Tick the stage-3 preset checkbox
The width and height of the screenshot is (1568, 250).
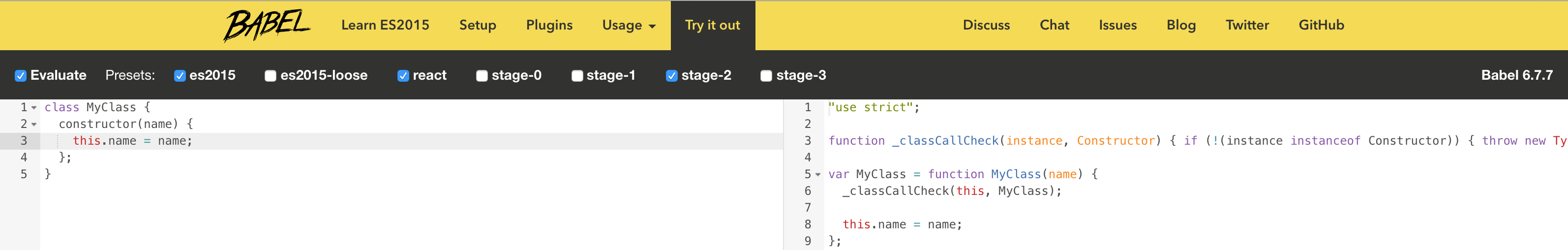[x=766, y=76]
